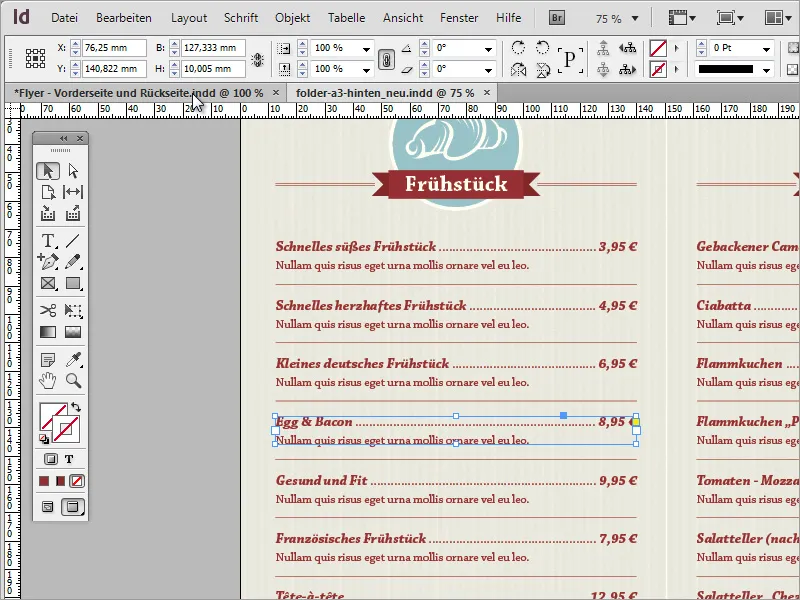Select the Gradient Feather tool

(73, 332)
